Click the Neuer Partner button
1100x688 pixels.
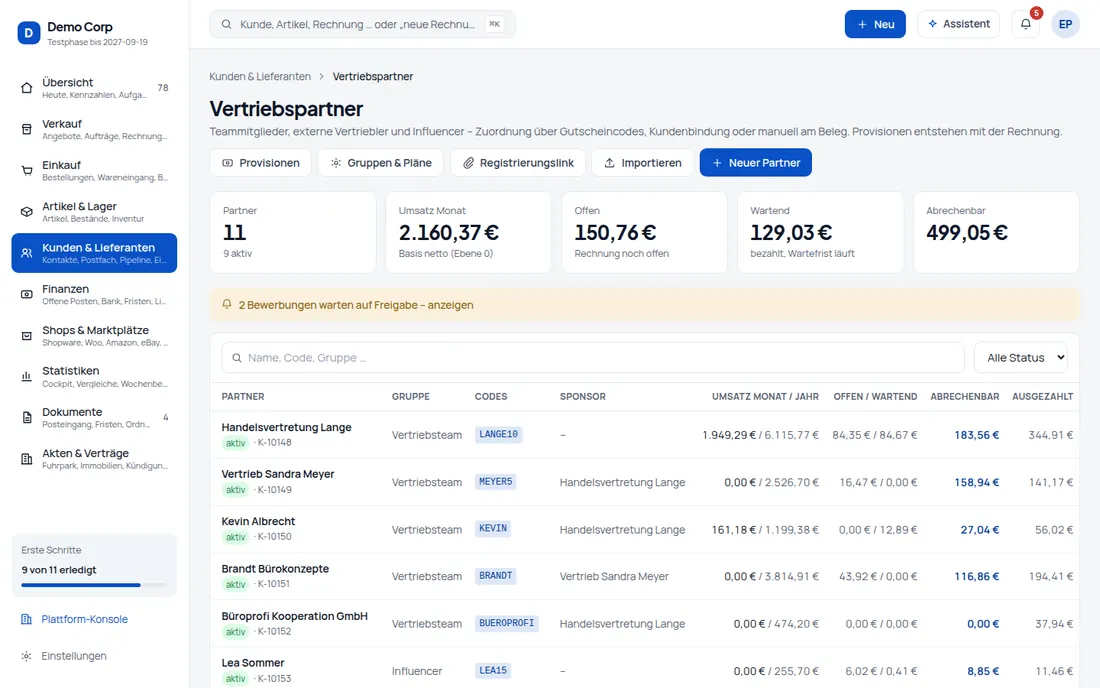(756, 163)
